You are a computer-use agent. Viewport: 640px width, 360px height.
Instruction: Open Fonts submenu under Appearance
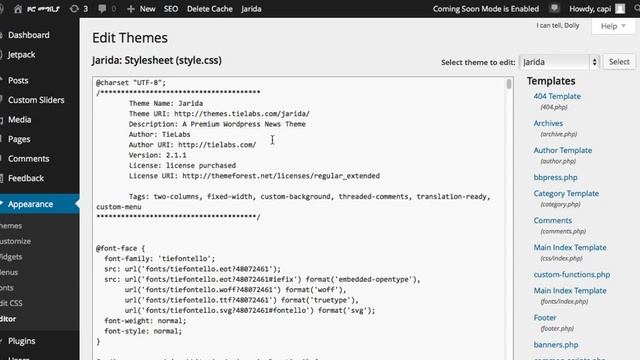tap(7, 288)
